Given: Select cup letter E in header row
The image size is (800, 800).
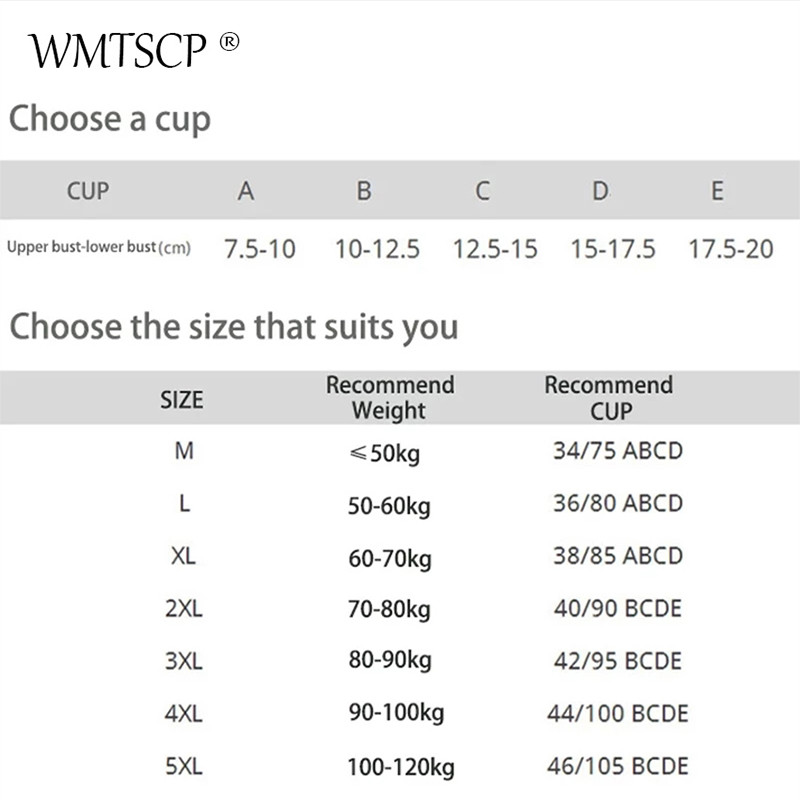Looking at the screenshot, I should (717, 190).
